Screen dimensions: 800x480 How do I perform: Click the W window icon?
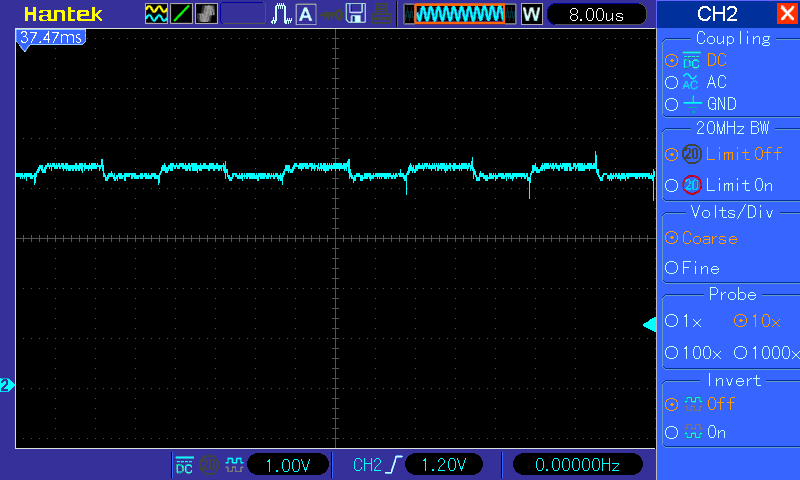tap(532, 14)
